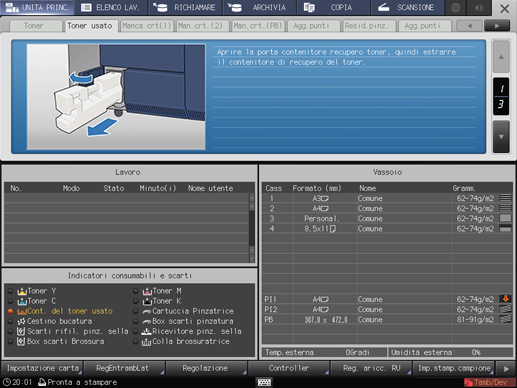Go to previous guidance page up arrow
The width and height of the screenshot is (517, 388).
501,57
